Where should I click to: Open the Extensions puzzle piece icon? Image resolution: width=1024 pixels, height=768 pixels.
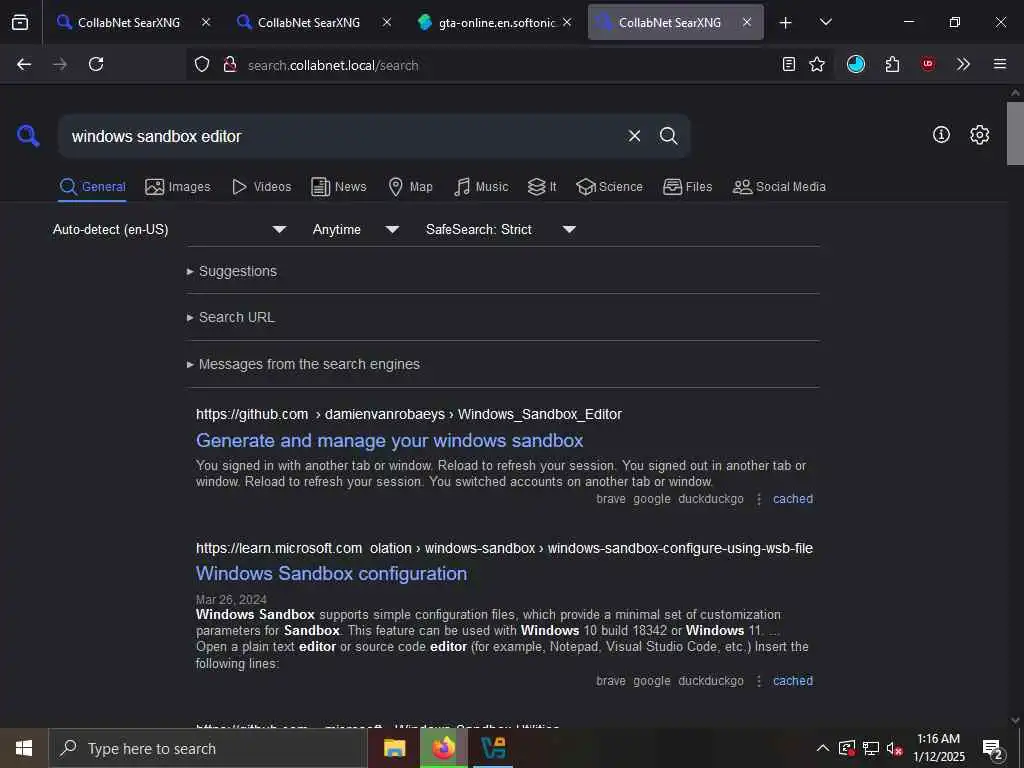tap(892, 64)
